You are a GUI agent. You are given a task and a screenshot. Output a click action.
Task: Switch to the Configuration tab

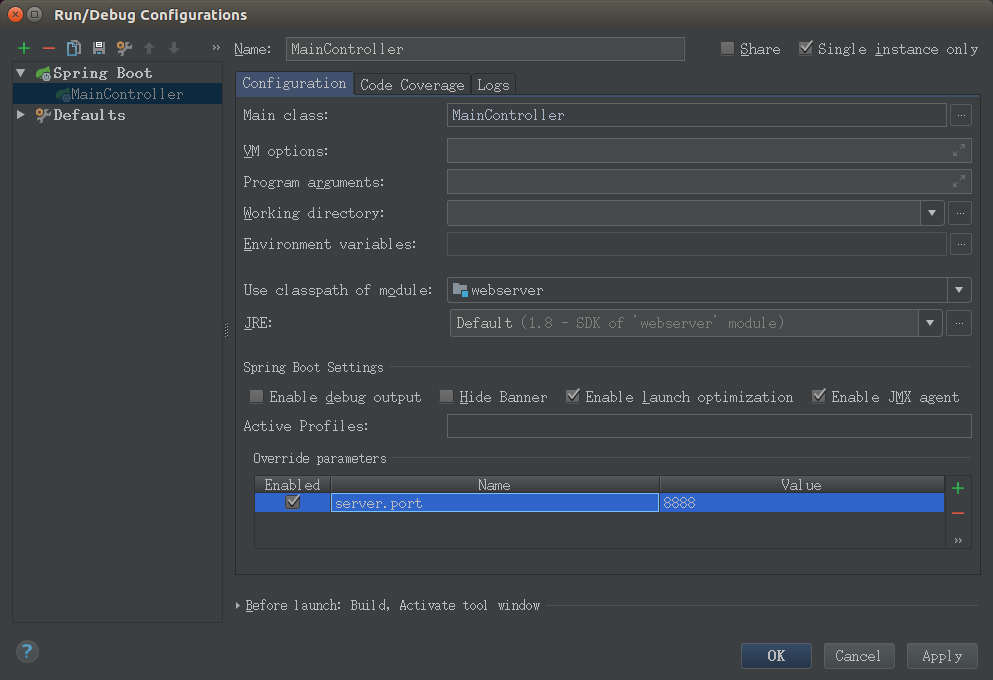pos(294,84)
